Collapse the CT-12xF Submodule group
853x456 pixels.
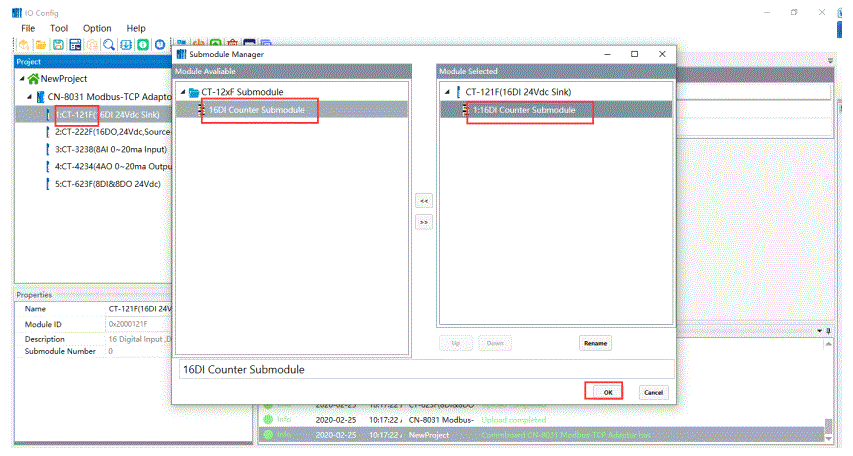[183, 92]
